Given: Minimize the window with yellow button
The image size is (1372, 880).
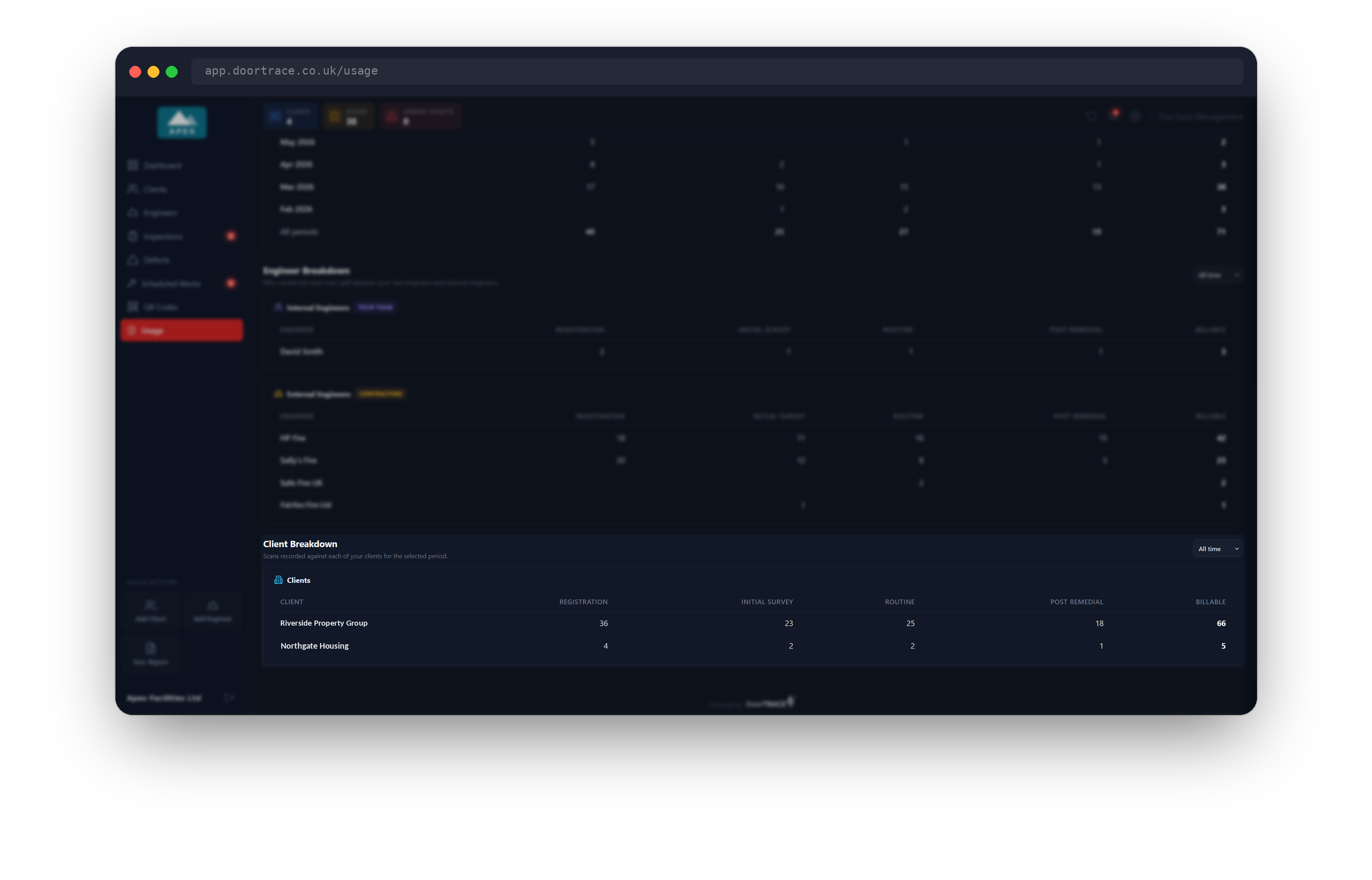Looking at the screenshot, I should (x=153, y=71).
